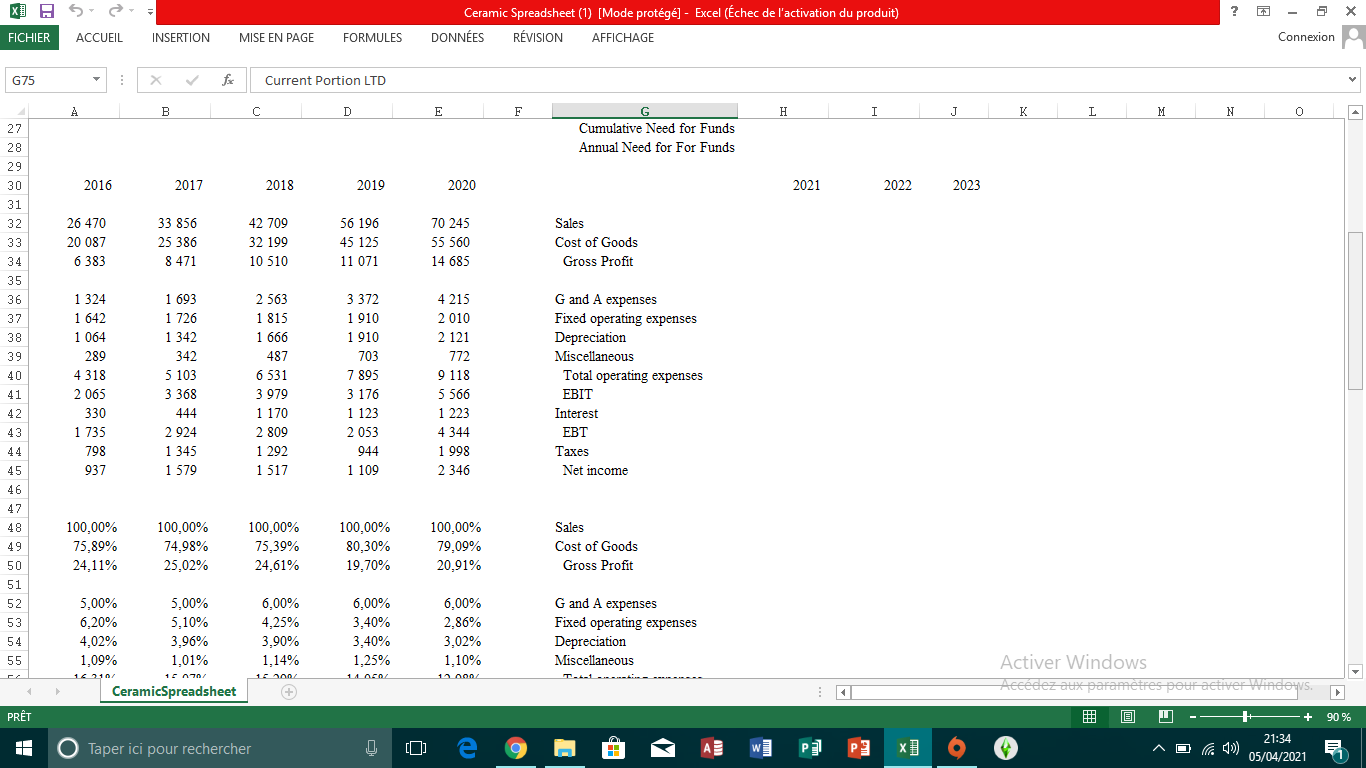Select the CeramicSpreadsheet sheet tab
The image size is (1366, 768).
click(174, 691)
